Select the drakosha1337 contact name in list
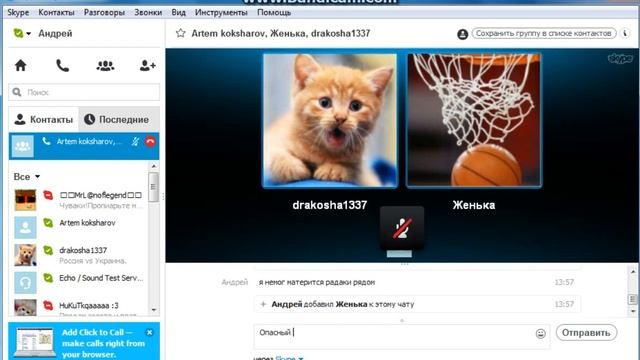 [83, 250]
